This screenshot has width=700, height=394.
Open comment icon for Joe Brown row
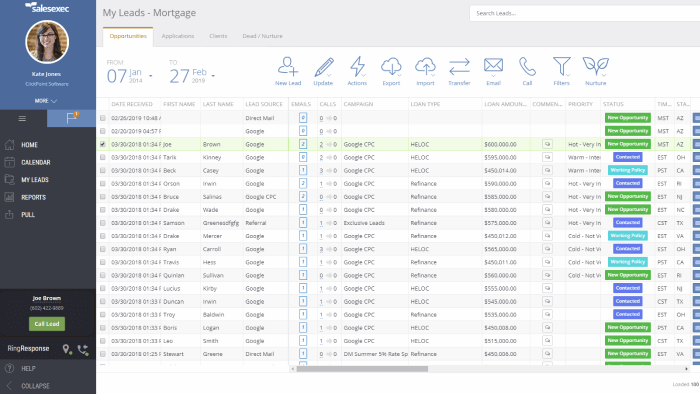coord(547,144)
